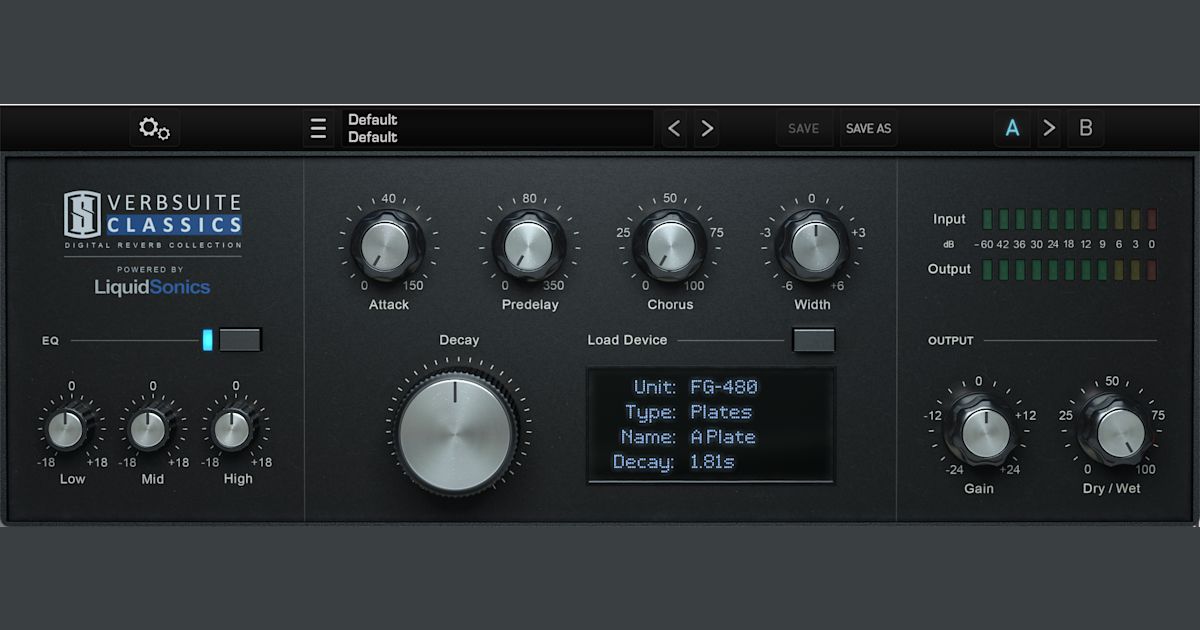Load the previous preset with the left arrow
1200x630 pixels.
673,128
